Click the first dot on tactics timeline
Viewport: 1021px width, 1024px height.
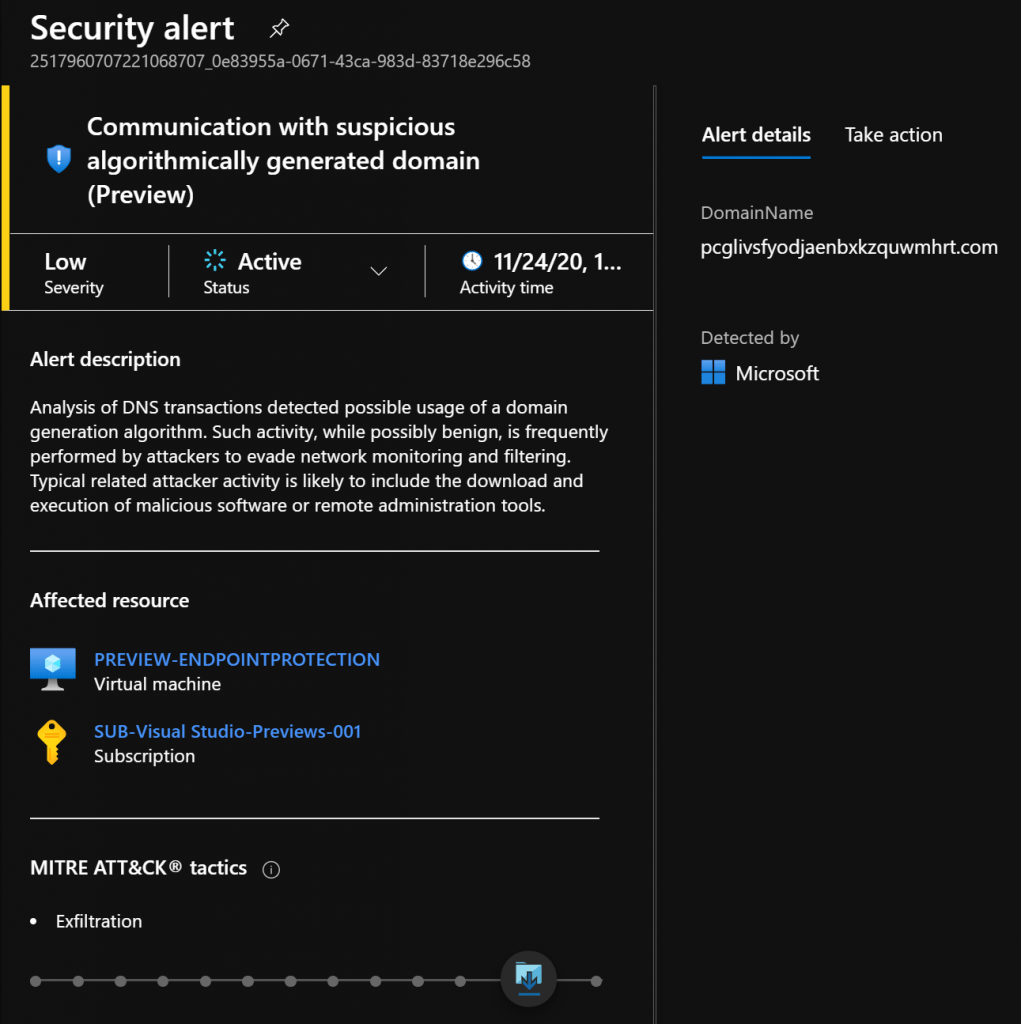point(36,981)
